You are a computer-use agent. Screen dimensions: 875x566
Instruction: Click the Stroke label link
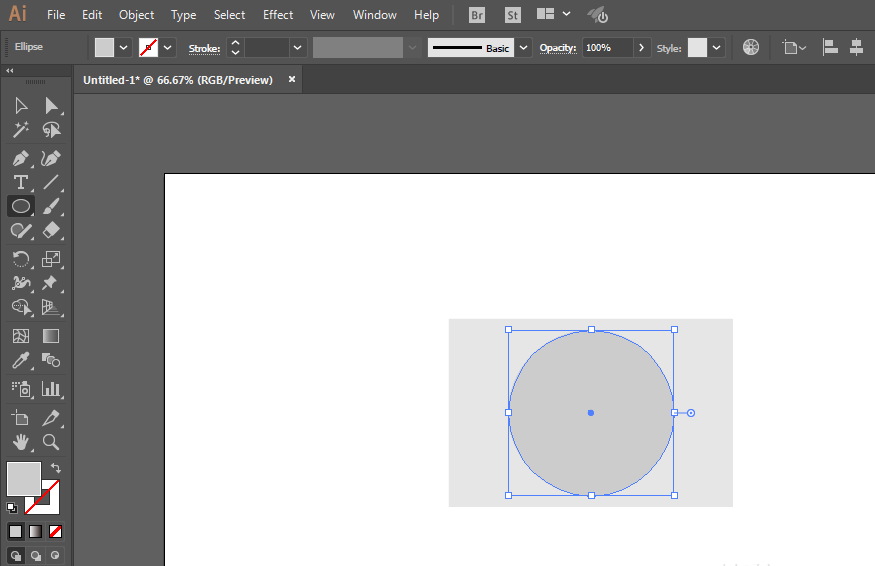[204, 48]
